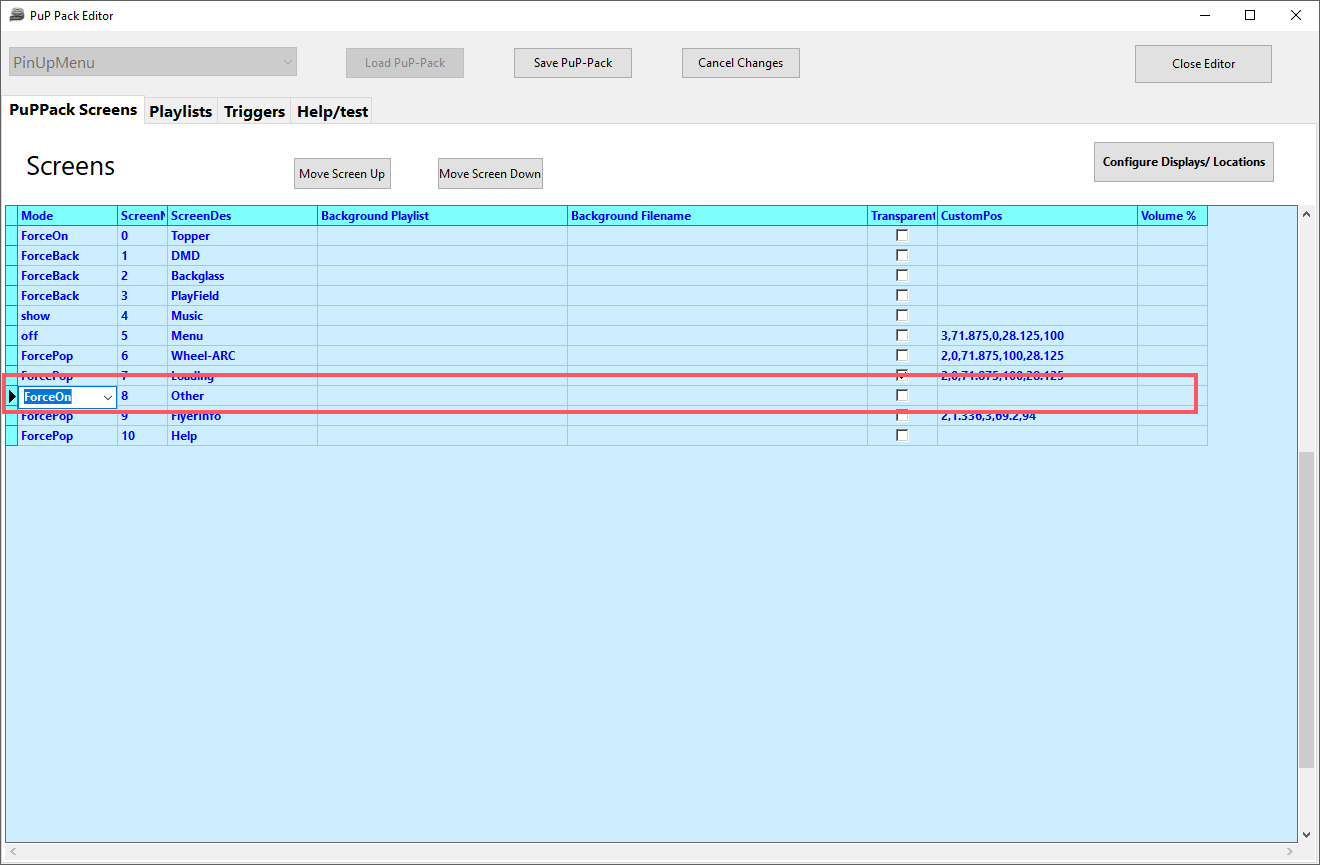The height and width of the screenshot is (865, 1320).
Task: Expand the PinUpMenu pack selector dropdown
Action: (288, 62)
